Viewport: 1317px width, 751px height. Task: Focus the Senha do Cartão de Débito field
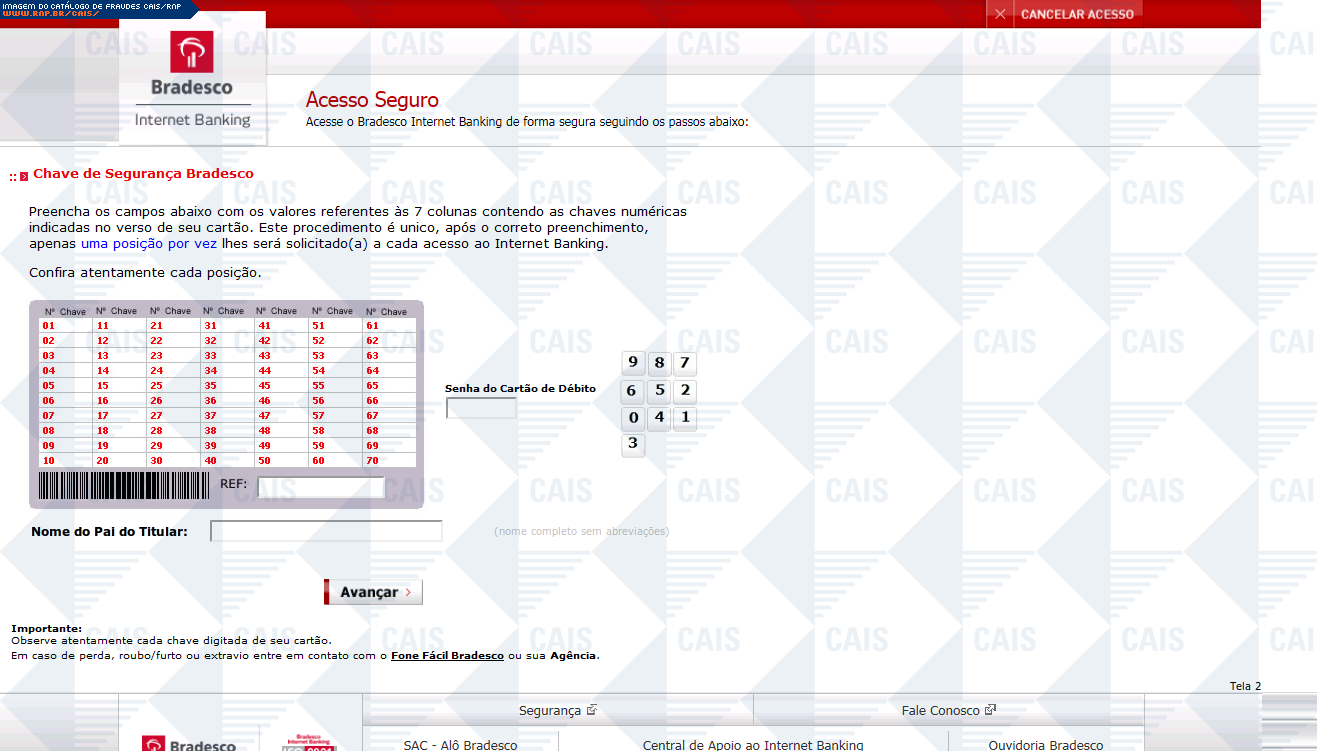[x=481, y=408]
